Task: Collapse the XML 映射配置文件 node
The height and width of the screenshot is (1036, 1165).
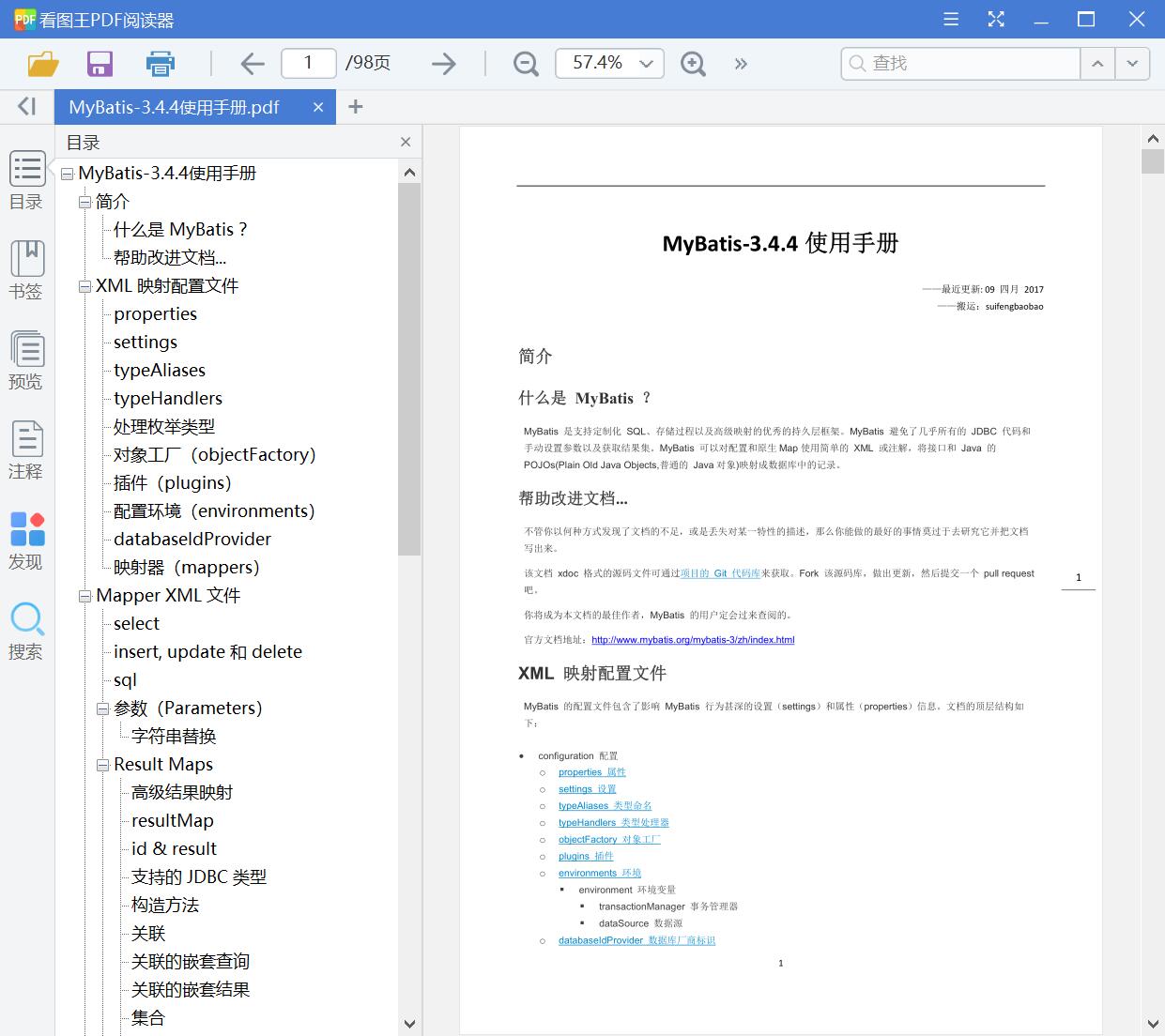Action: (x=84, y=286)
